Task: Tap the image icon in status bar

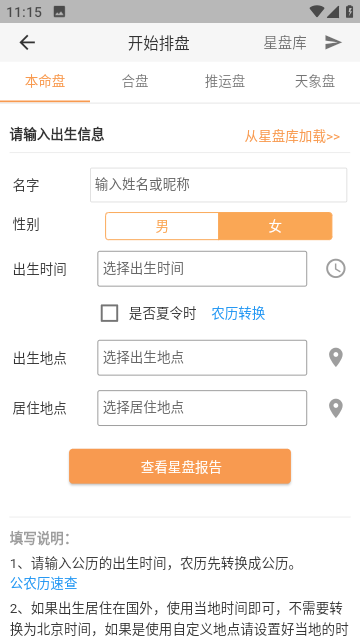Action: coord(59,12)
